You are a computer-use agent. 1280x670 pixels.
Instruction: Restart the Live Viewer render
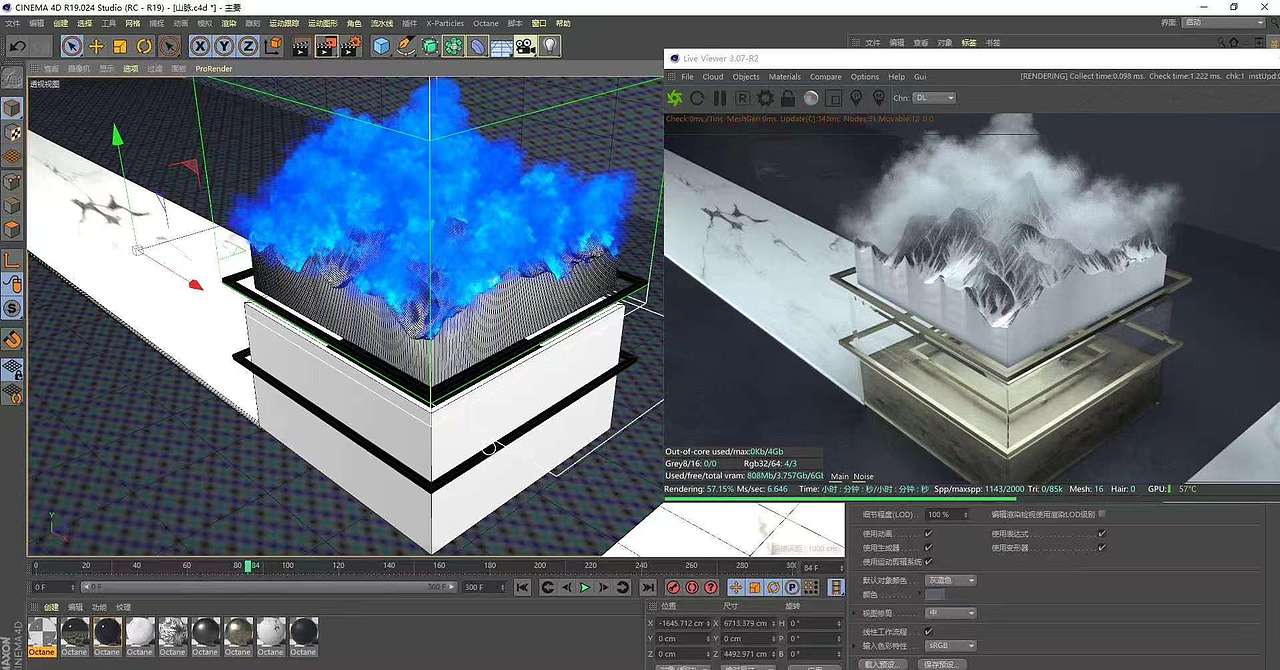tap(697, 98)
